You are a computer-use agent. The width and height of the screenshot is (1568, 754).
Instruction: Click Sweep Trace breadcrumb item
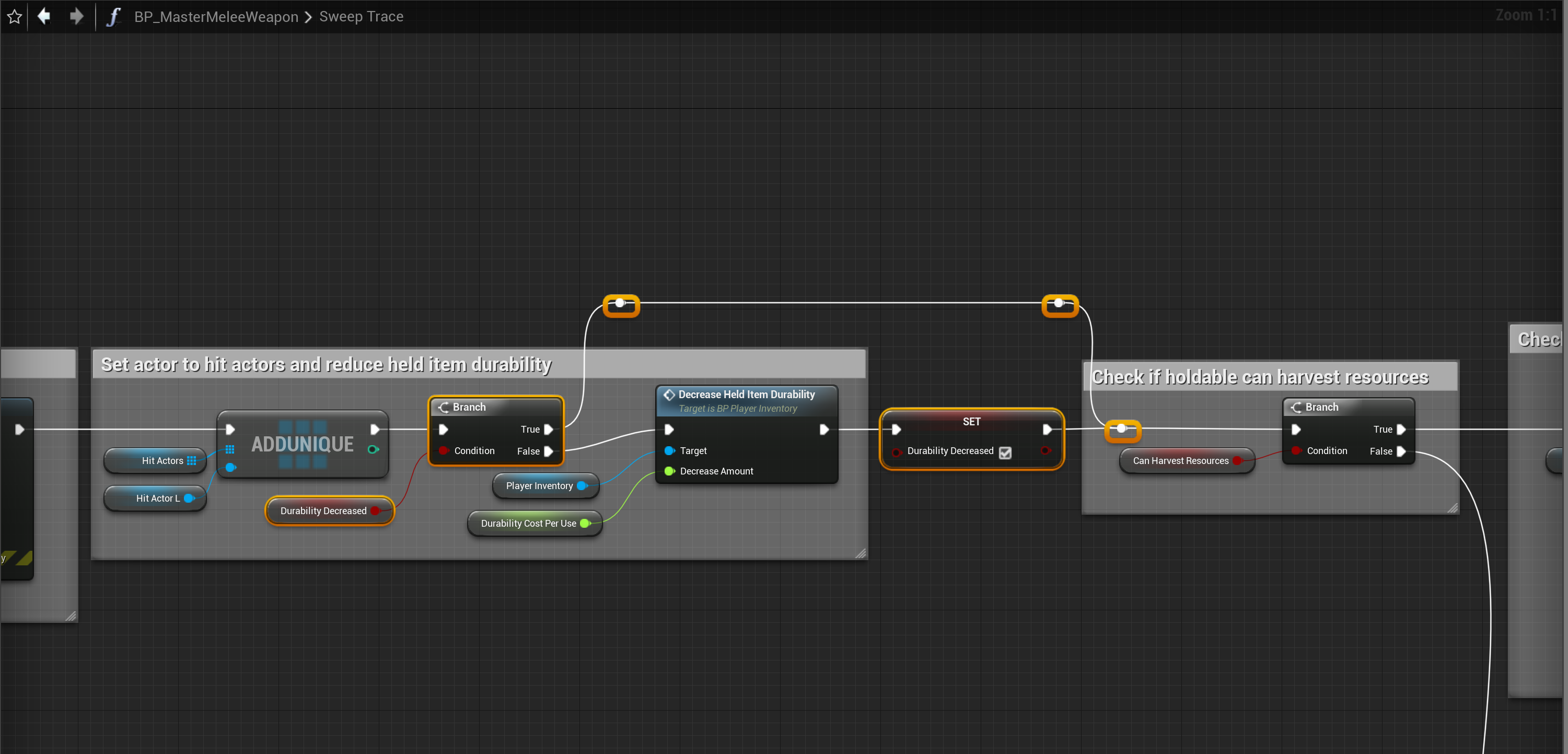(361, 16)
